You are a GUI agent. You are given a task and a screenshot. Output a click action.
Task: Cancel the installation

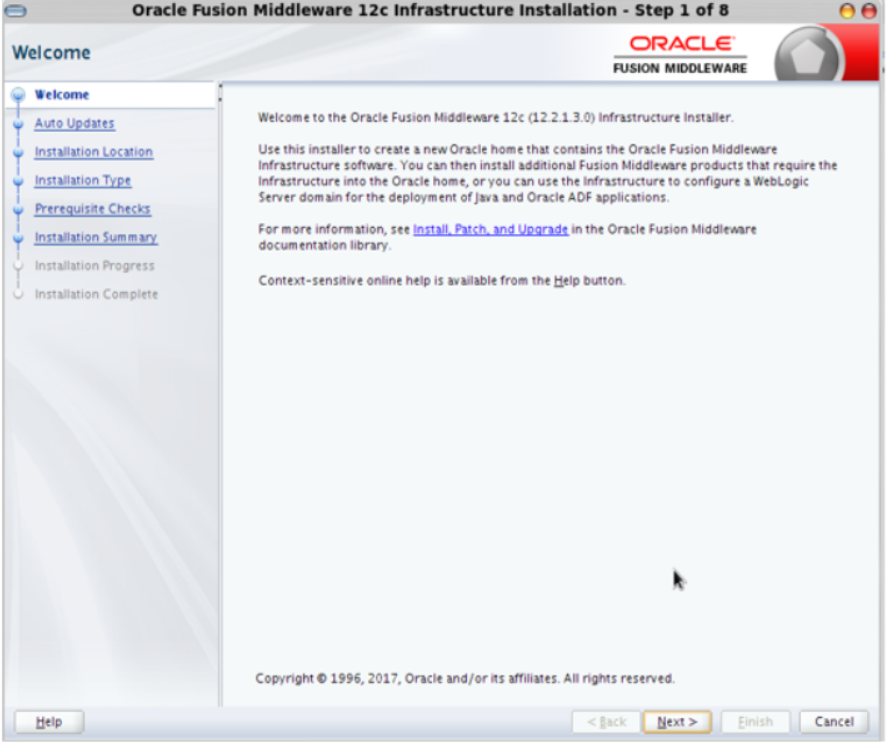coord(834,722)
